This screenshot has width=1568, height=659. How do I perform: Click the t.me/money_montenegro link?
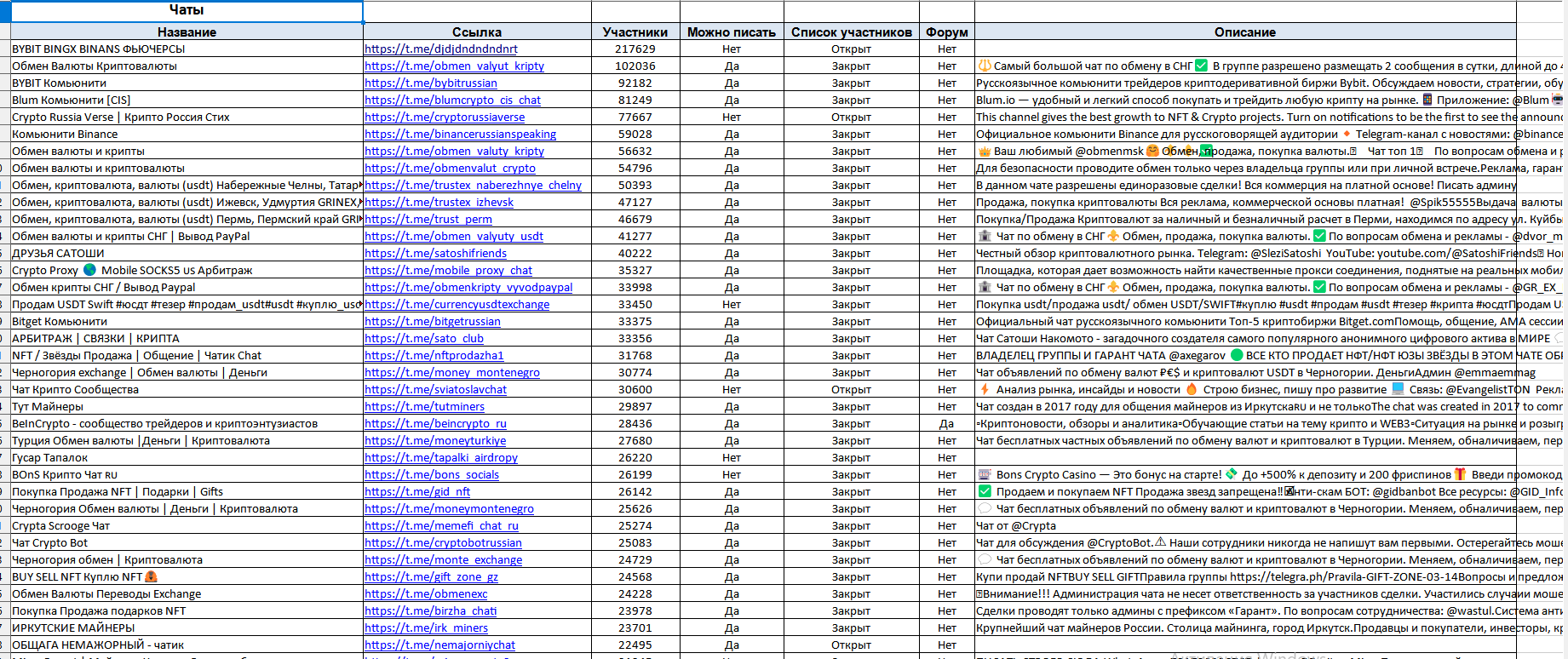451,373
